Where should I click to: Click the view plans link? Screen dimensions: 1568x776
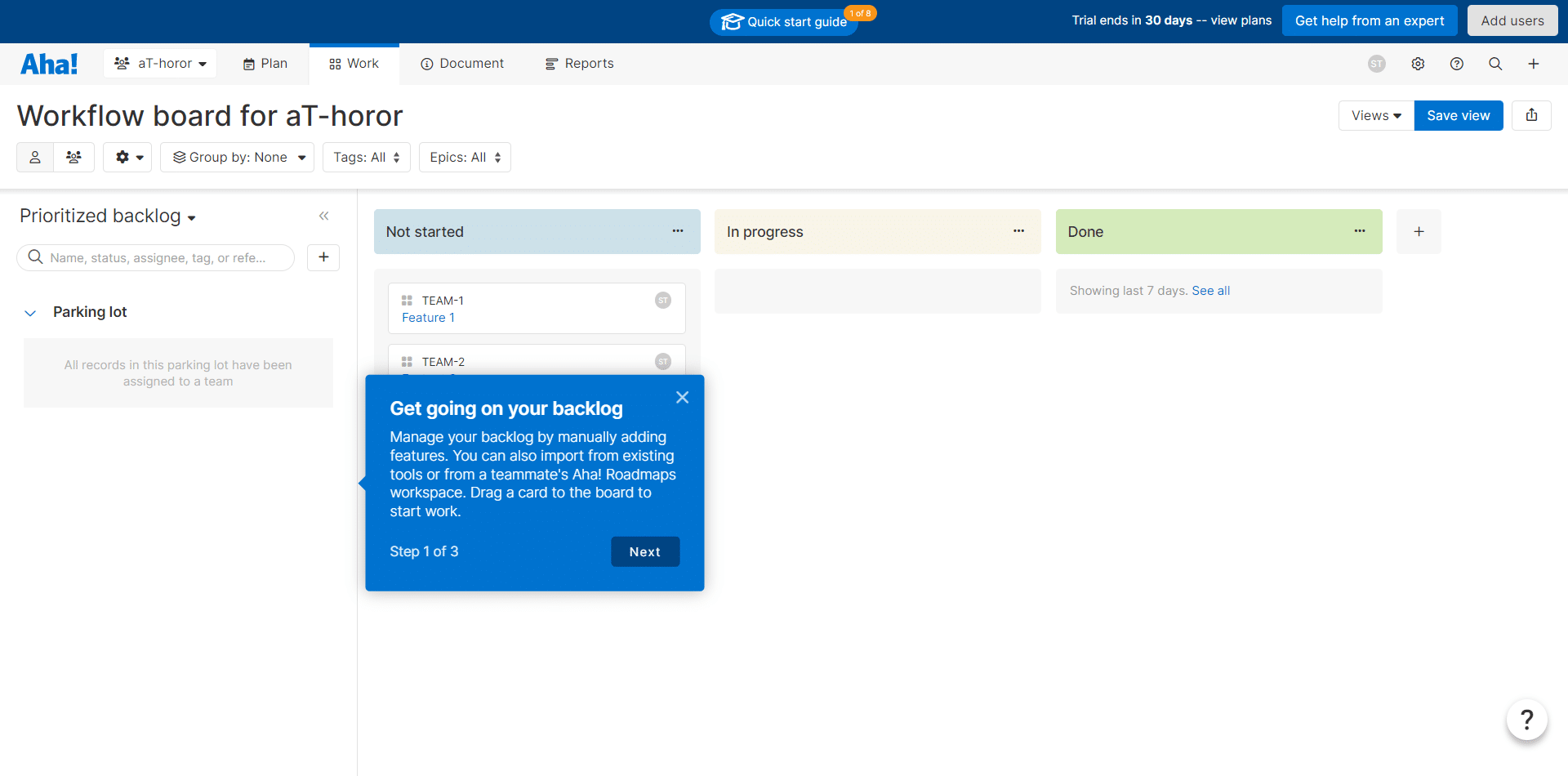1241,20
